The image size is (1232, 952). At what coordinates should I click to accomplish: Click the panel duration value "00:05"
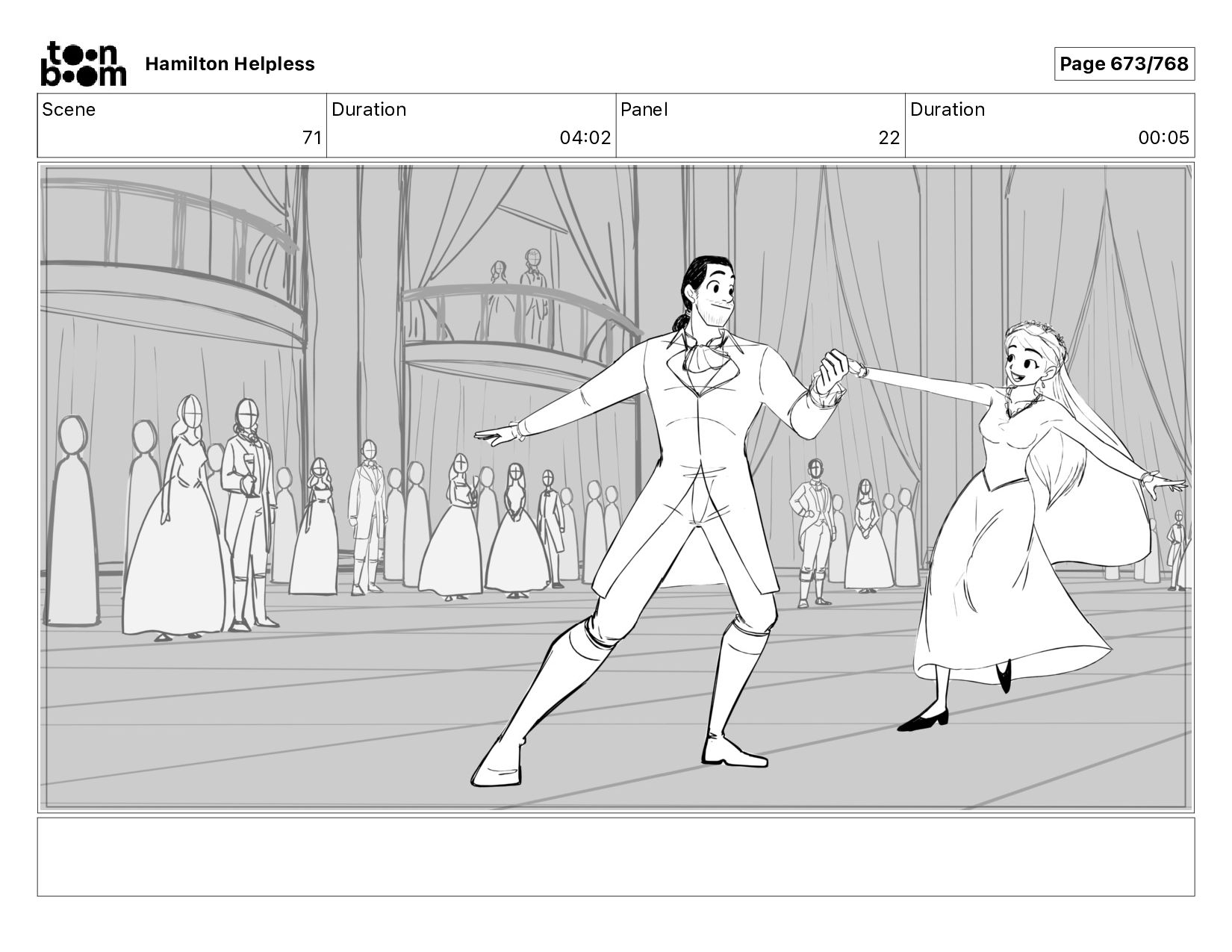pos(1163,137)
